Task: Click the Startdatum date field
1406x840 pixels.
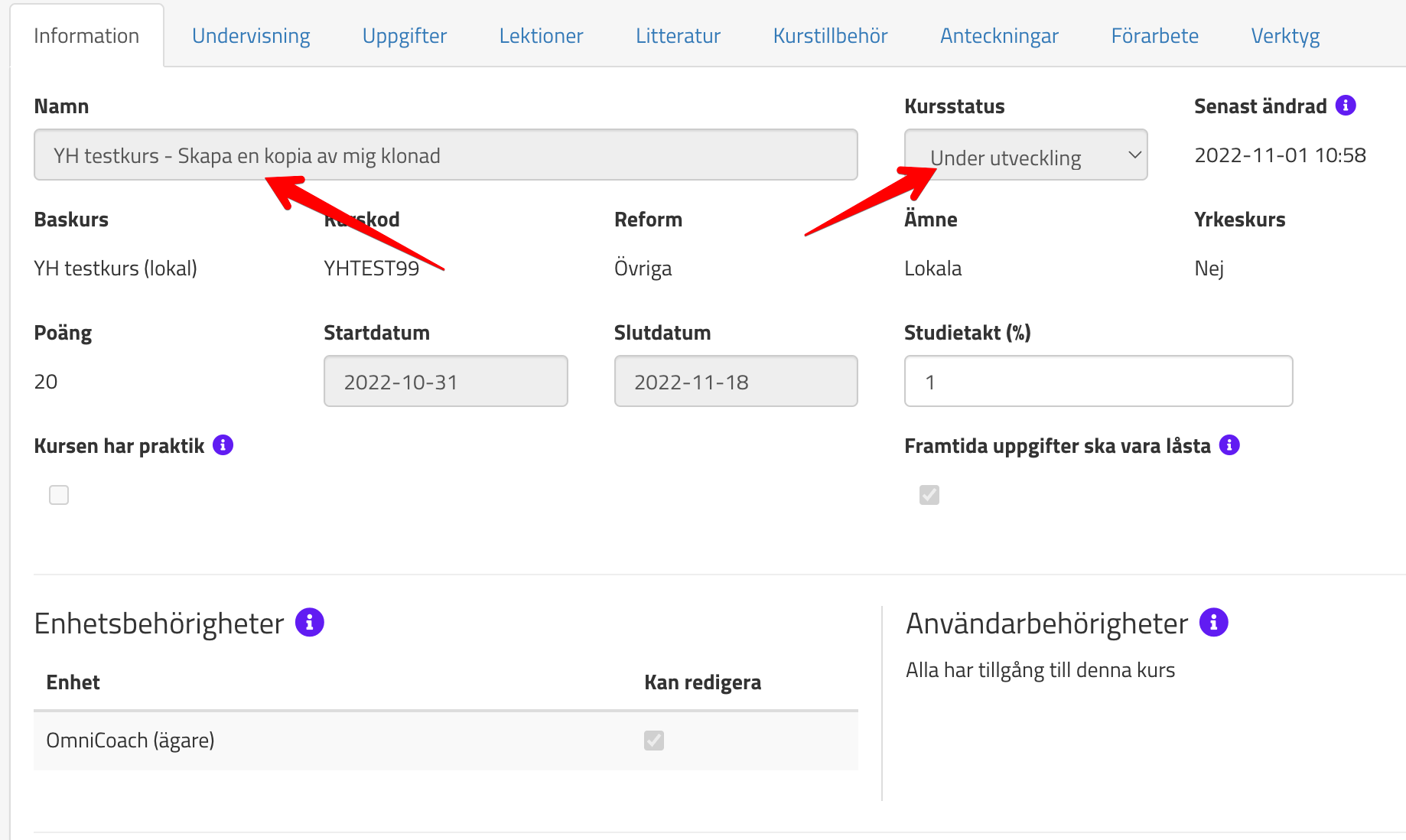Action: click(x=445, y=381)
